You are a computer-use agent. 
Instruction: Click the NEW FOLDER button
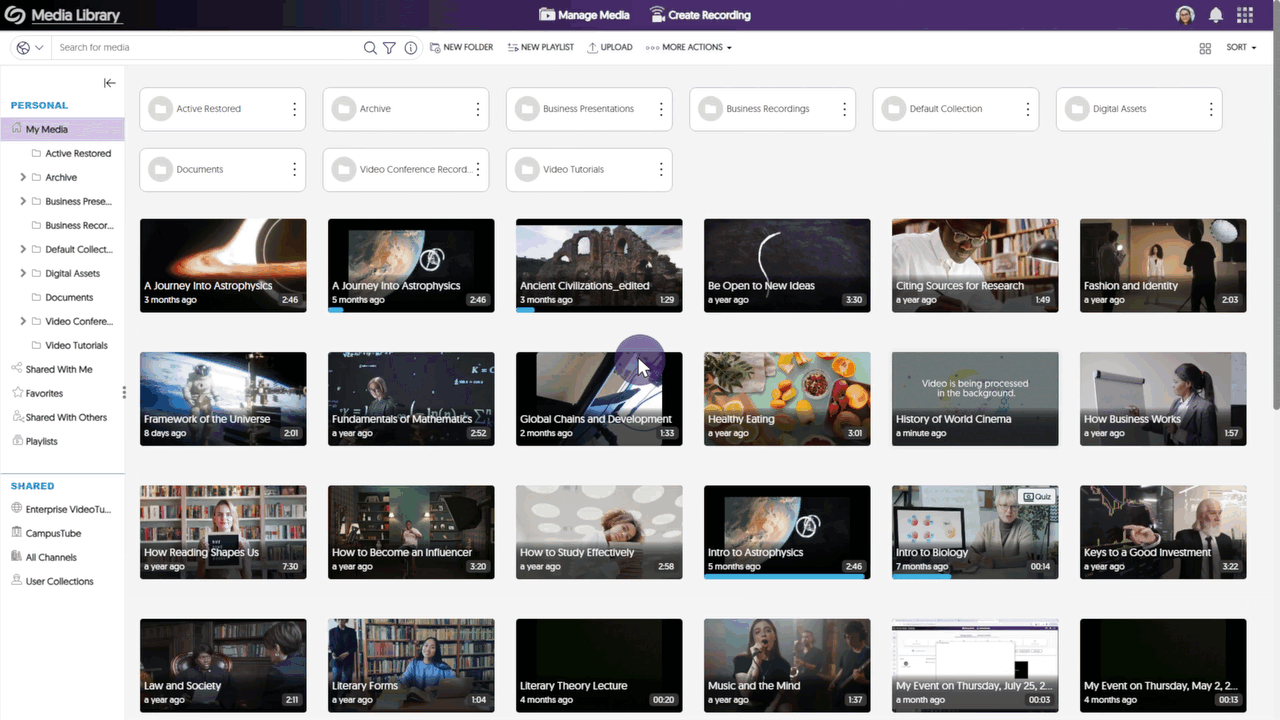(x=461, y=47)
